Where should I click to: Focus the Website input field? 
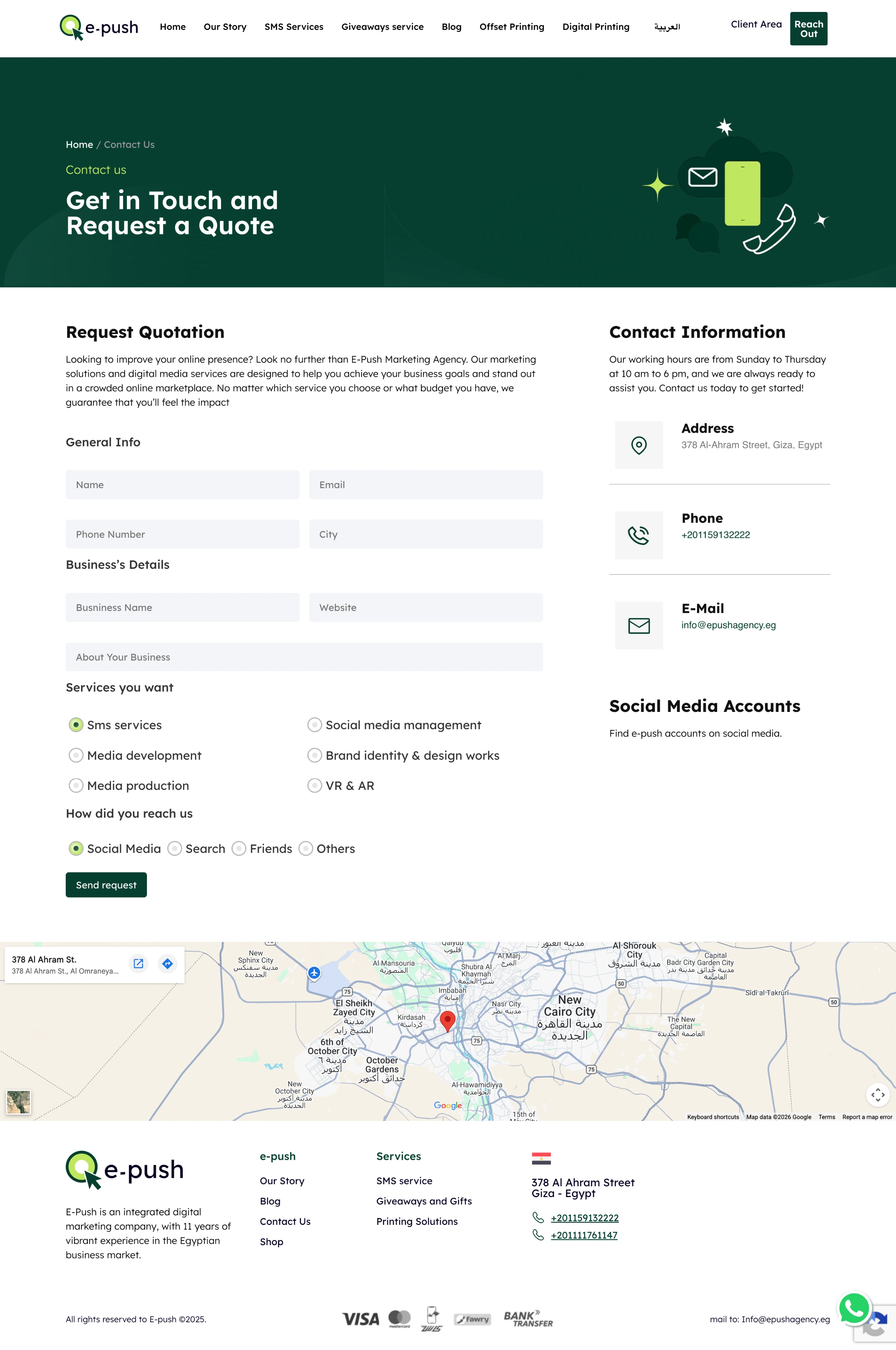426,607
